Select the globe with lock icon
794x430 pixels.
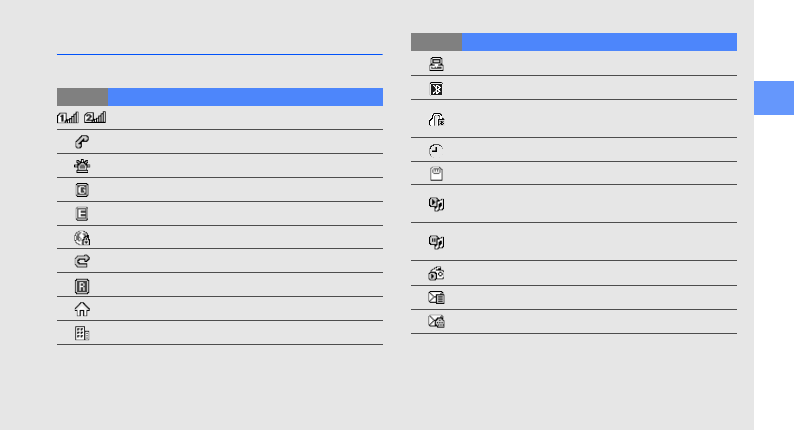tap(82, 237)
